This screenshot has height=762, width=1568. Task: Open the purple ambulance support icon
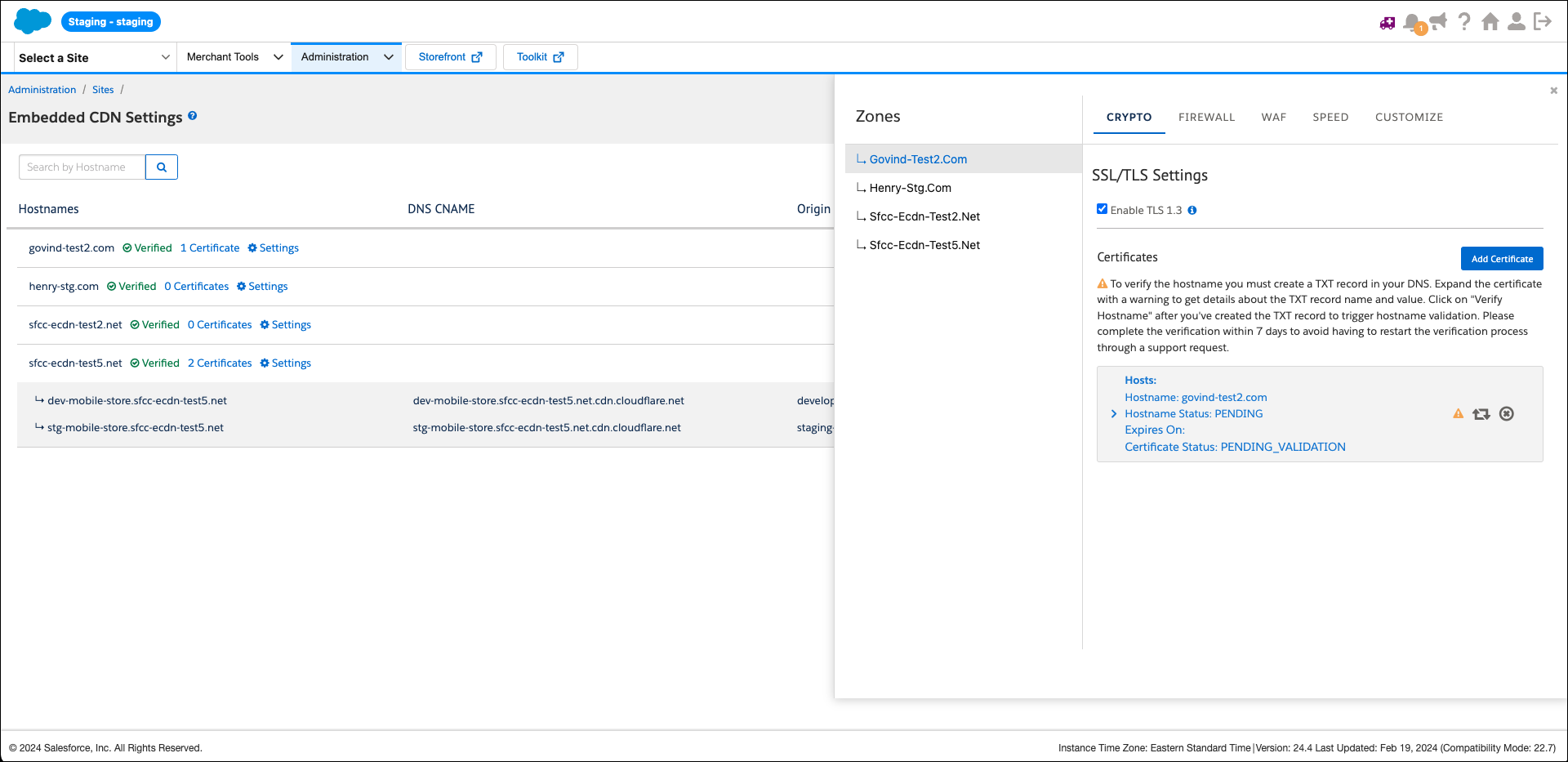1388,23
